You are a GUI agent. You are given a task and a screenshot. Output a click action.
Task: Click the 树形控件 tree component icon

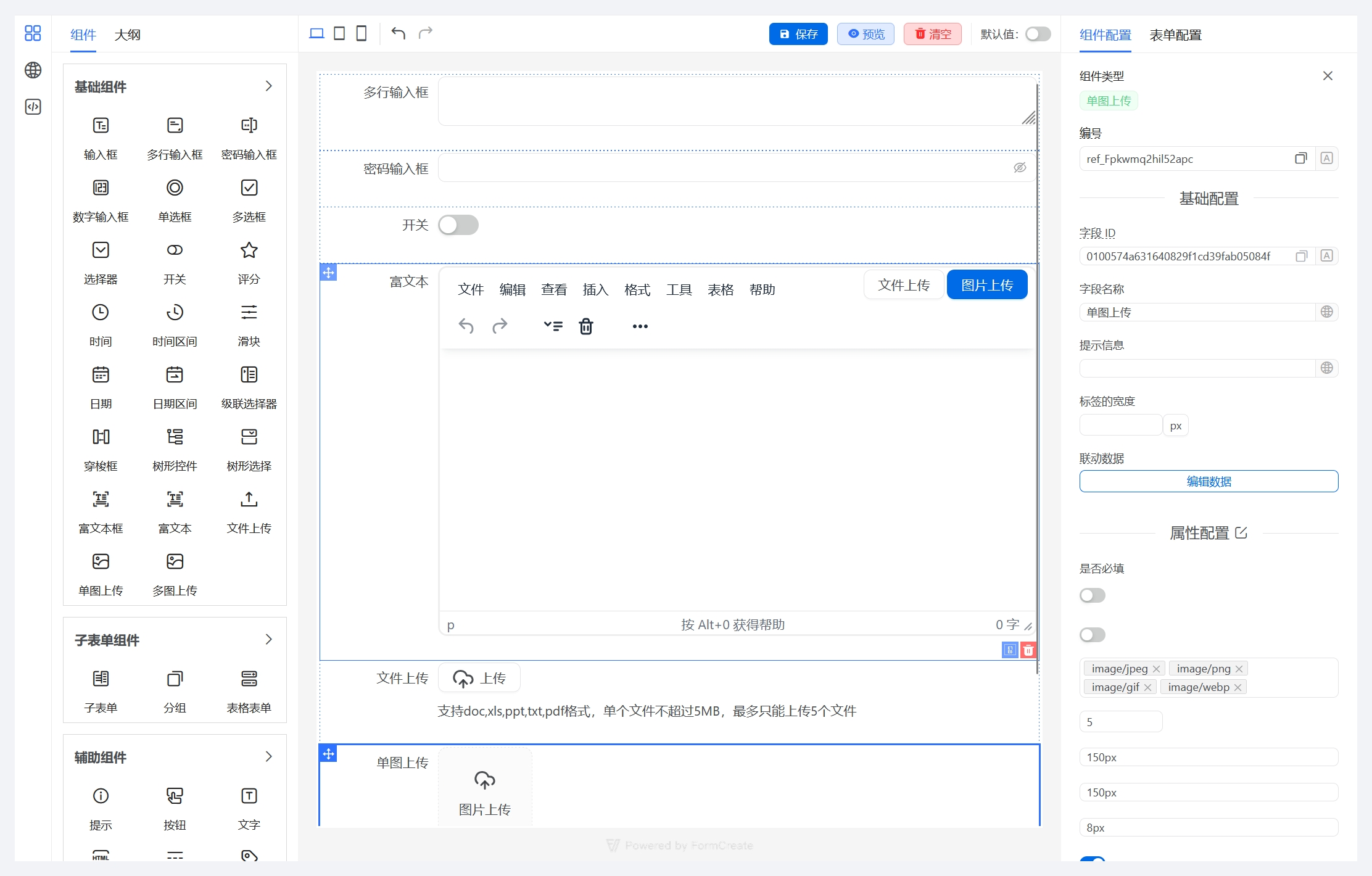pos(175,437)
